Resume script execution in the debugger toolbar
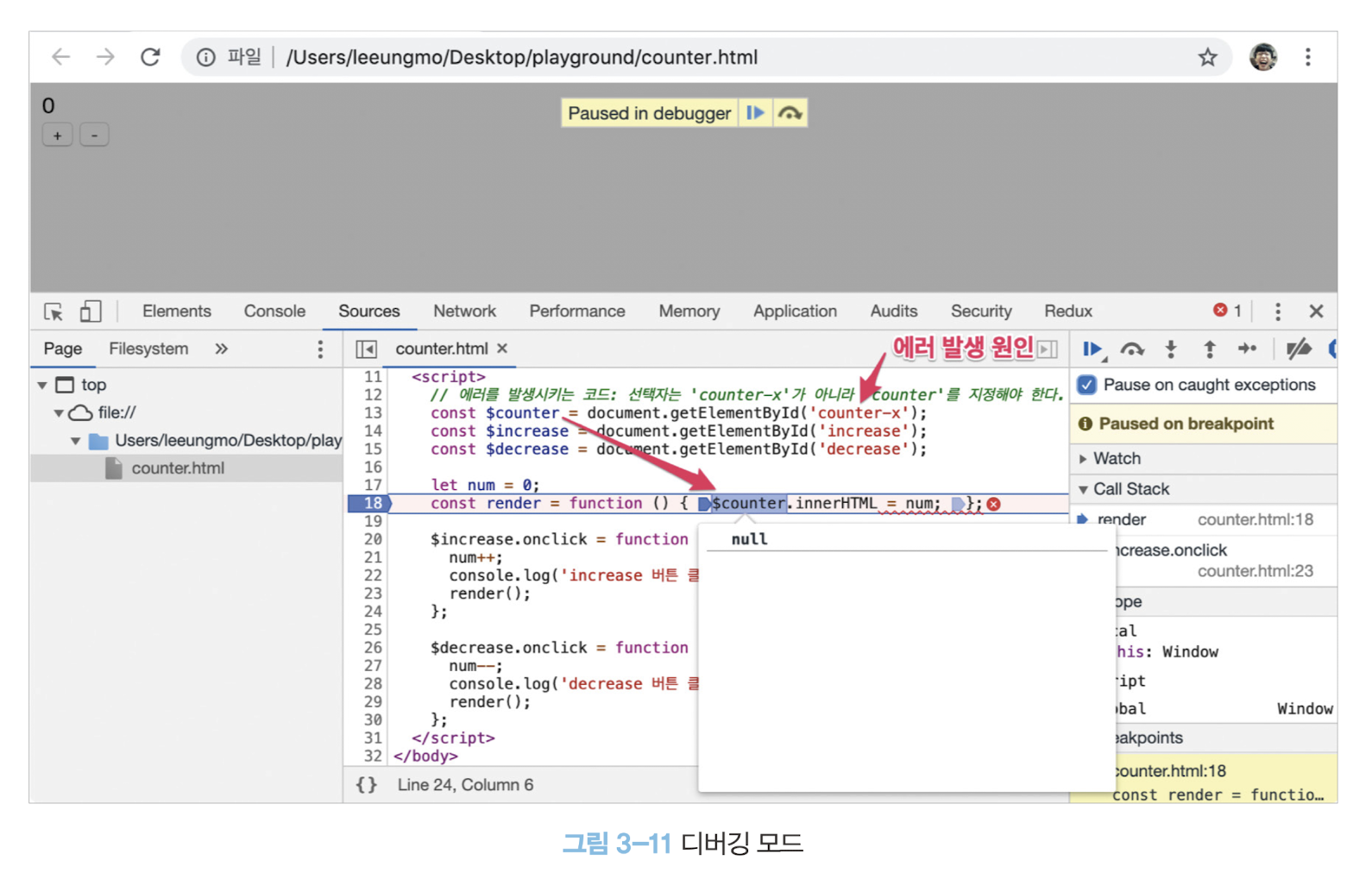The width and height of the screenshot is (1372, 892). [1092, 349]
